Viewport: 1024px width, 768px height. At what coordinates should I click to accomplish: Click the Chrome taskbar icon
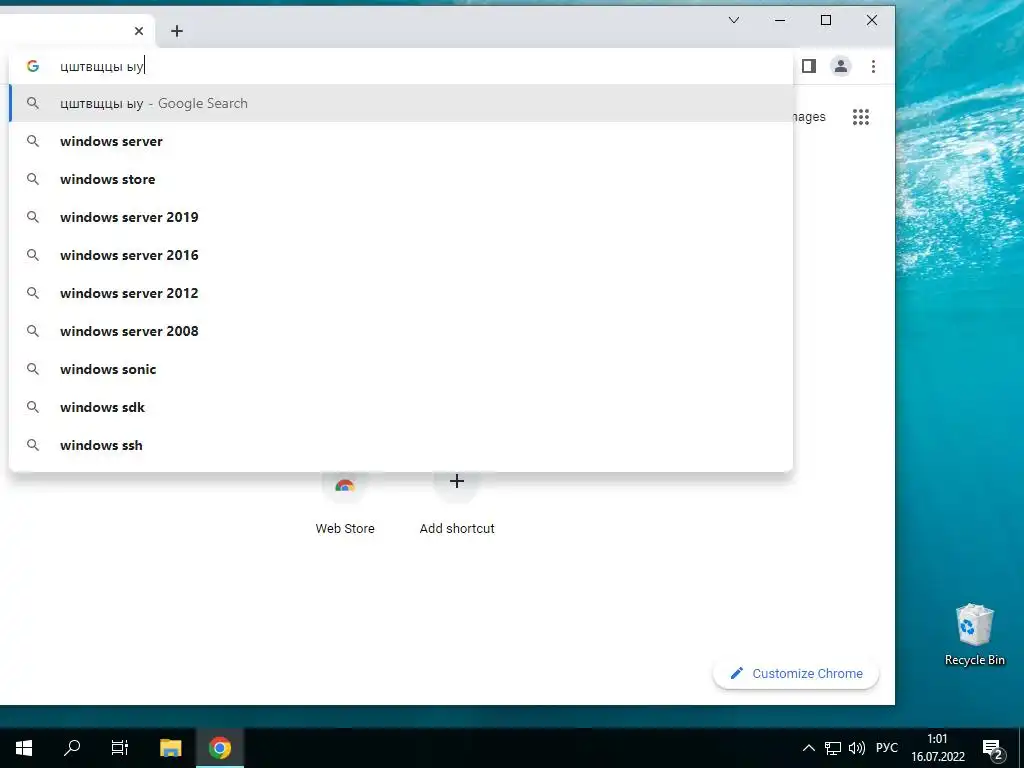220,748
